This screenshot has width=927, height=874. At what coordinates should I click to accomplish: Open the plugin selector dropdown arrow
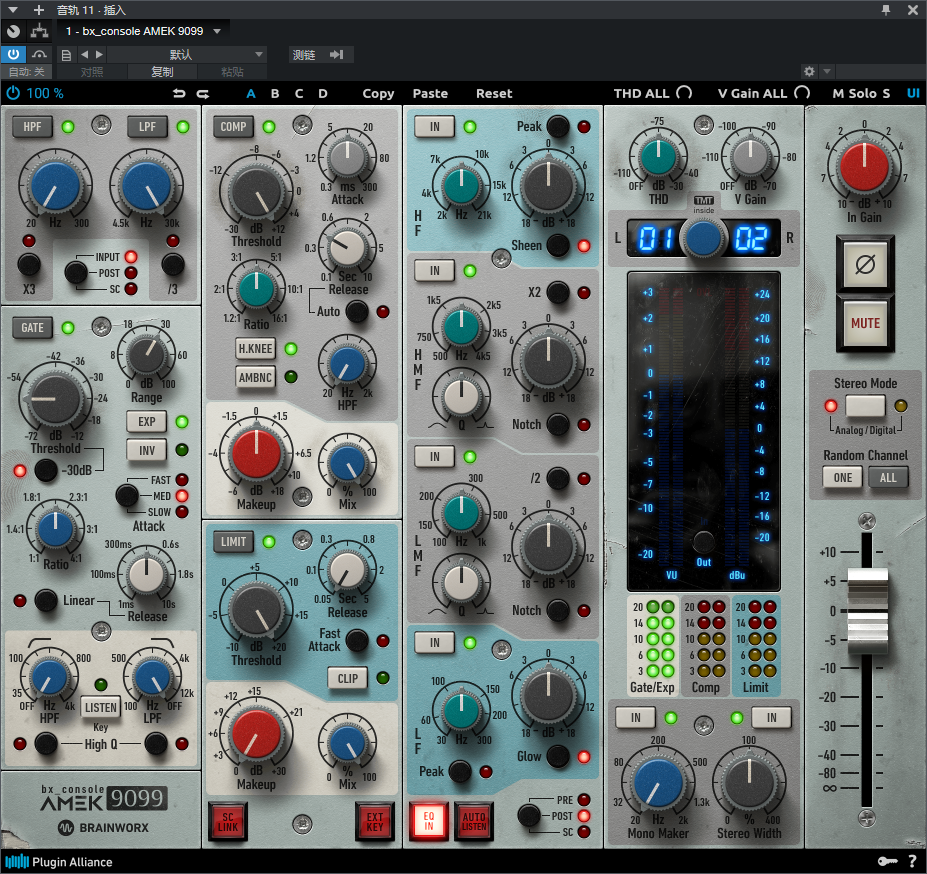[217, 31]
